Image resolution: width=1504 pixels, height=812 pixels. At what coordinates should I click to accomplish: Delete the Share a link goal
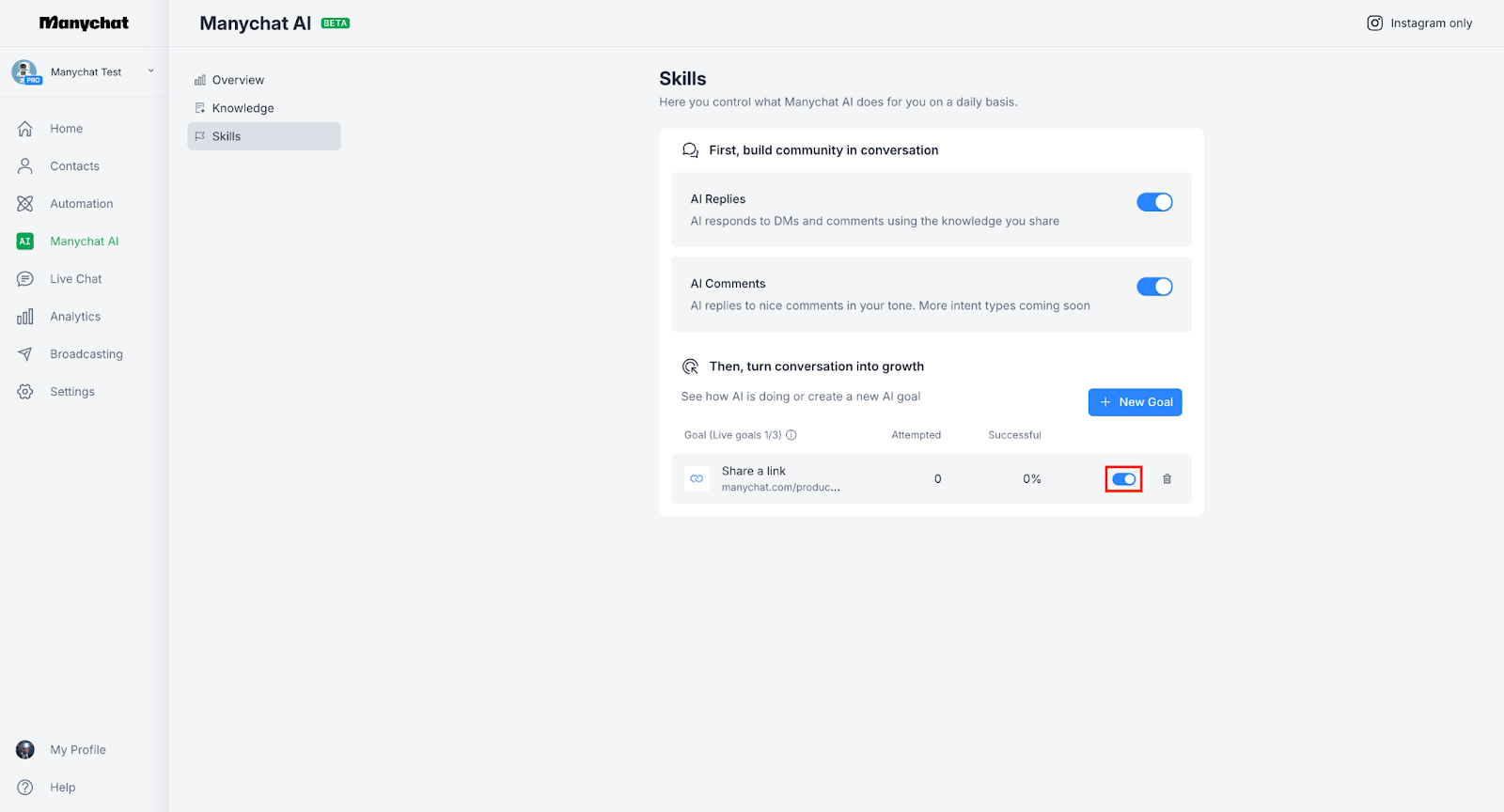[x=1167, y=479]
